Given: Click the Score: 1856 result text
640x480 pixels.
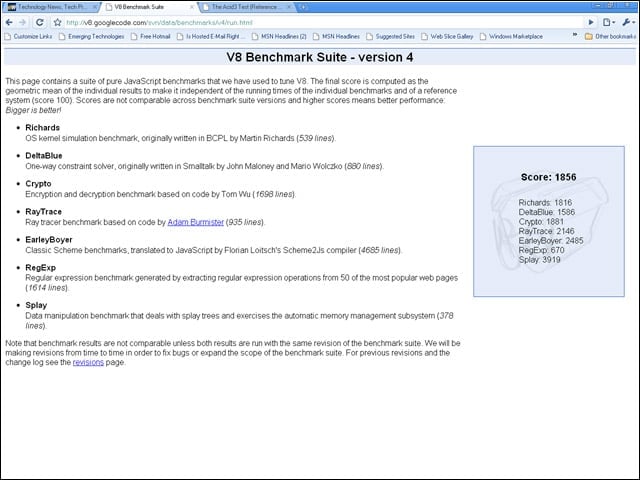Looking at the screenshot, I should point(549,177).
